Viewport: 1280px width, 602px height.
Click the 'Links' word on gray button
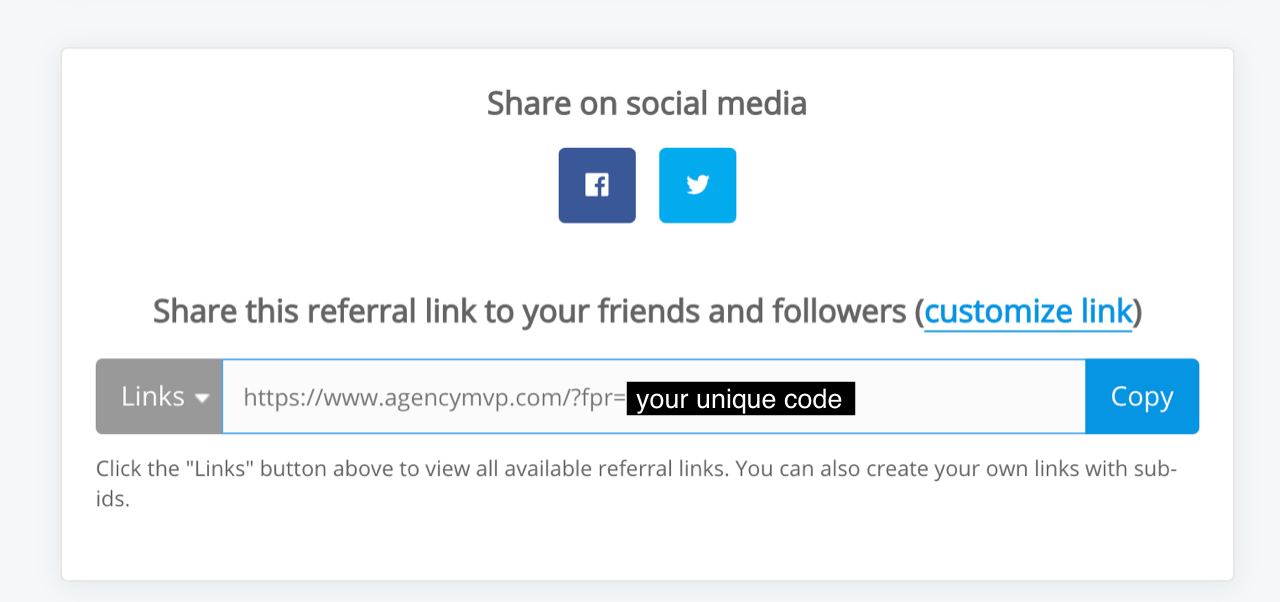pos(153,397)
